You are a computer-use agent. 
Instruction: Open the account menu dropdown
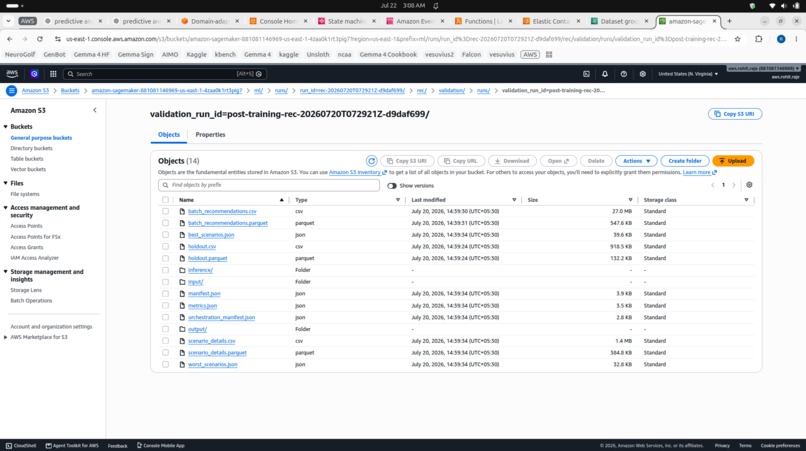coord(764,68)
